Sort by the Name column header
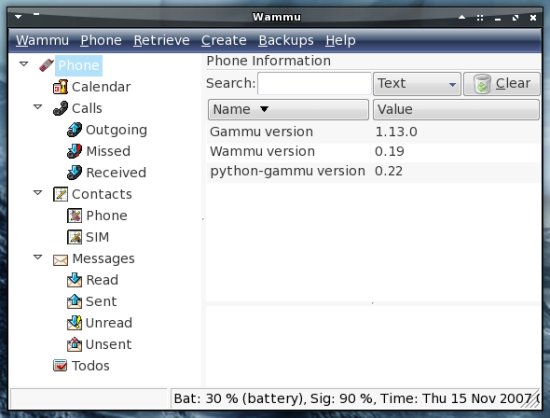The height and width of the screenshot is (418, 550). [288, 109]
